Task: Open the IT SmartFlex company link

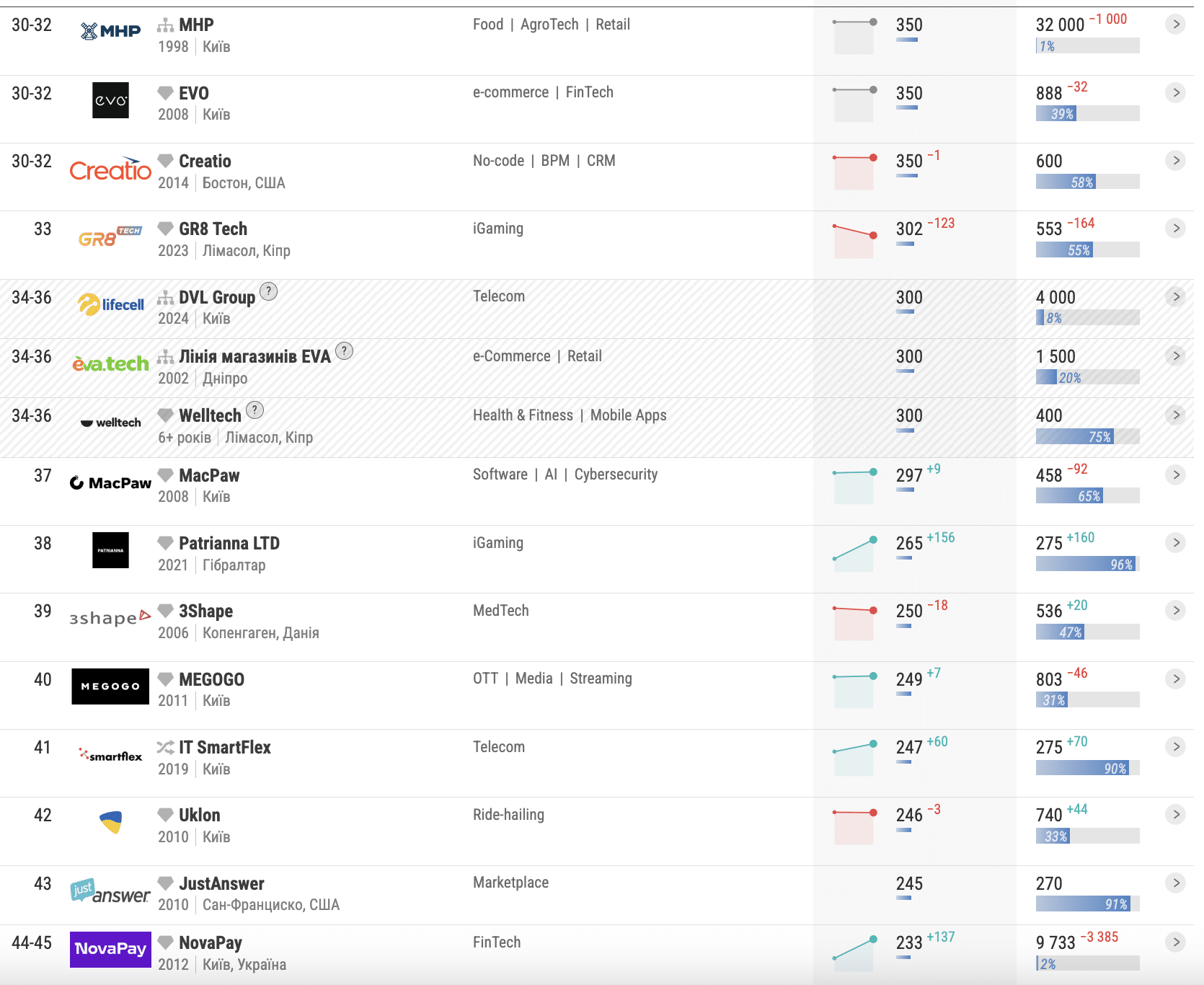Action: click(x=225, y=748)
